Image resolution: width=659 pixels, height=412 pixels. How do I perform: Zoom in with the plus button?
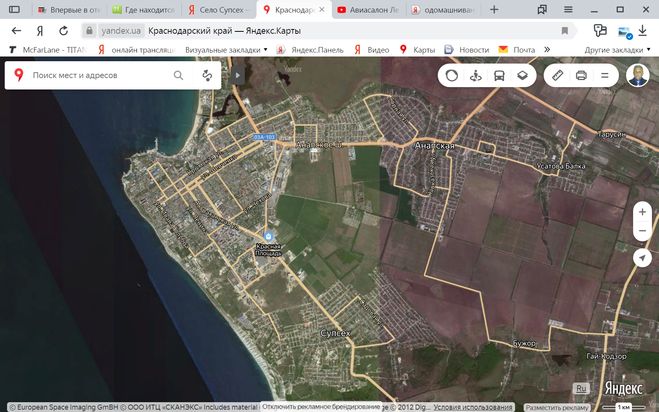tap(642, 212)
